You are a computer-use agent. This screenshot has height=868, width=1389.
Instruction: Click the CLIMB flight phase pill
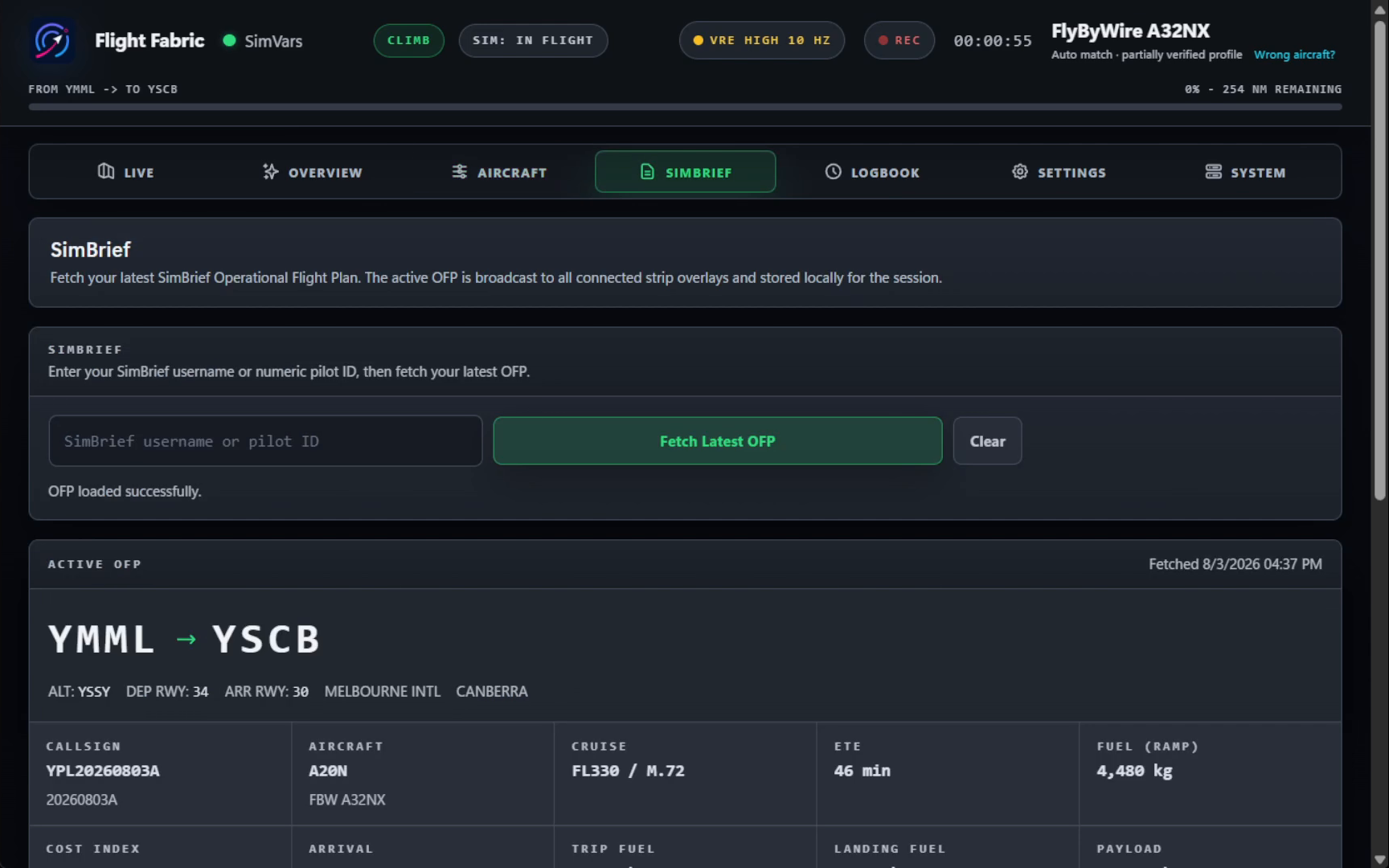coord(408,40)
